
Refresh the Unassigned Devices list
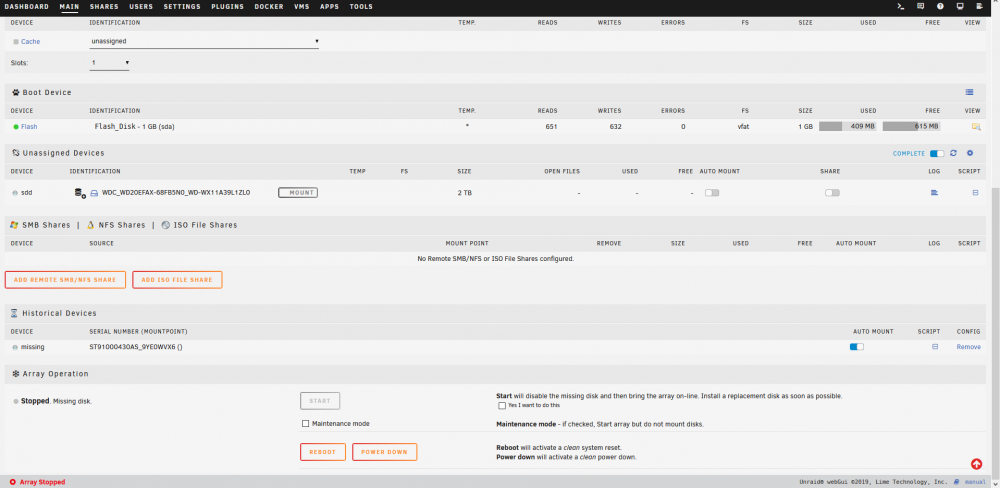tap(953, 153)
